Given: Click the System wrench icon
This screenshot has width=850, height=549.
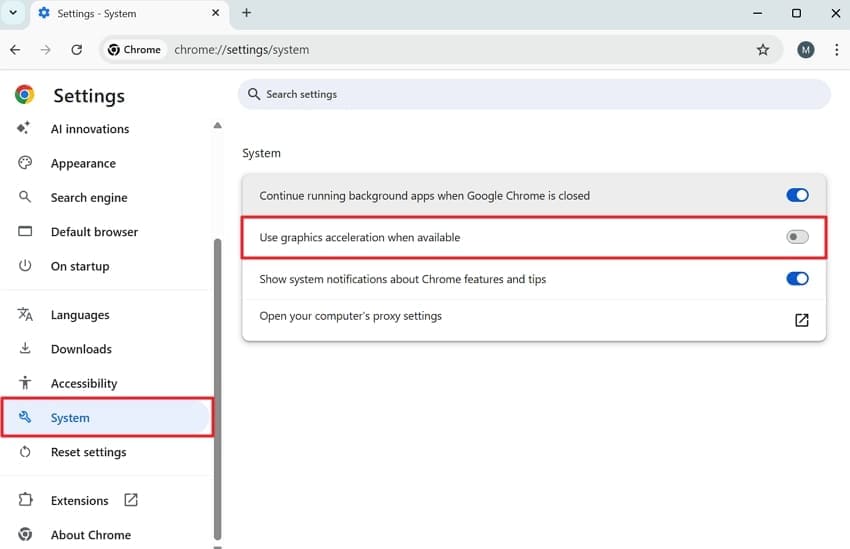Looking at the screenshot, I should 25,417.
